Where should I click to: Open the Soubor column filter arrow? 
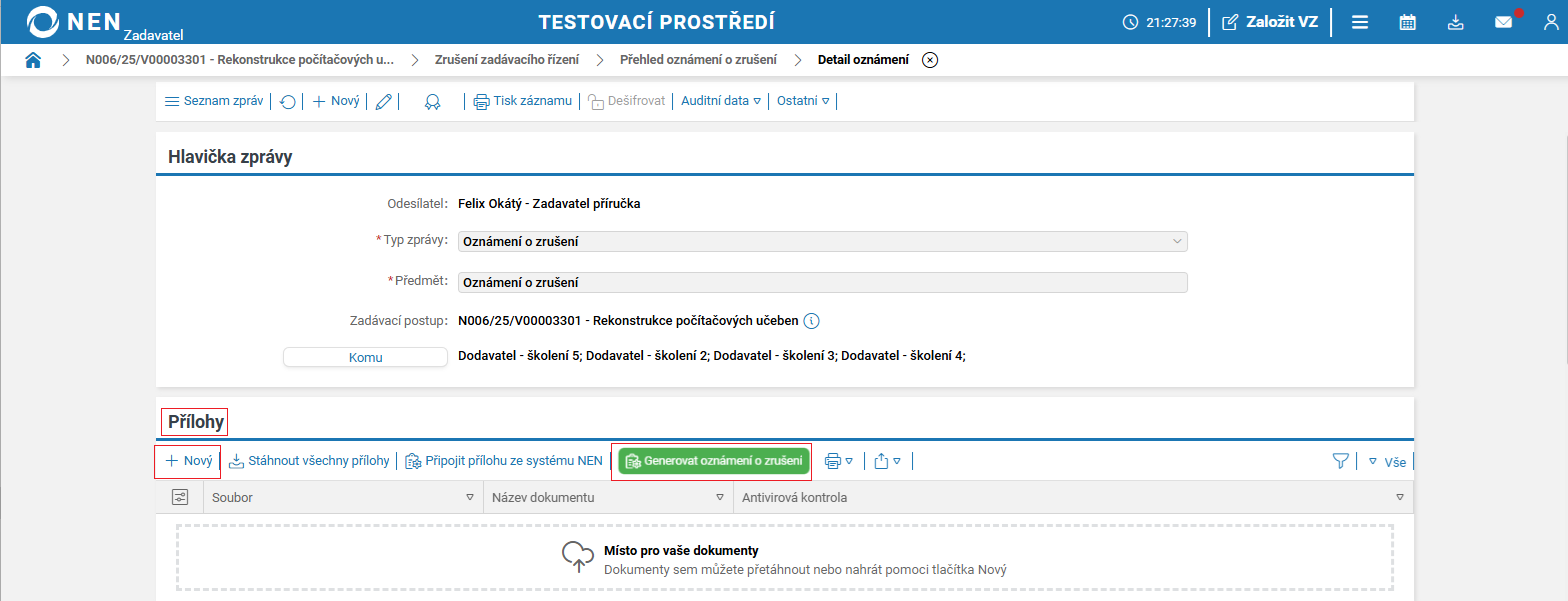pyautogui.click(x=470, y=497)
